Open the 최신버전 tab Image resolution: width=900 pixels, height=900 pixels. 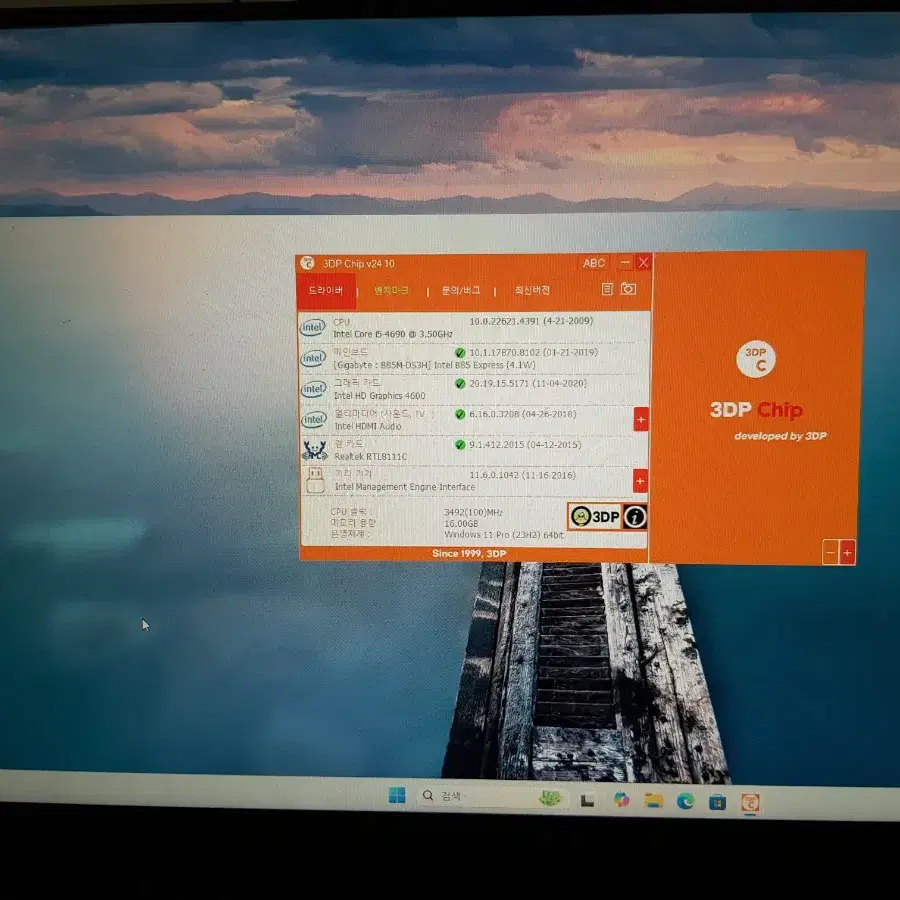coord(532,290)
